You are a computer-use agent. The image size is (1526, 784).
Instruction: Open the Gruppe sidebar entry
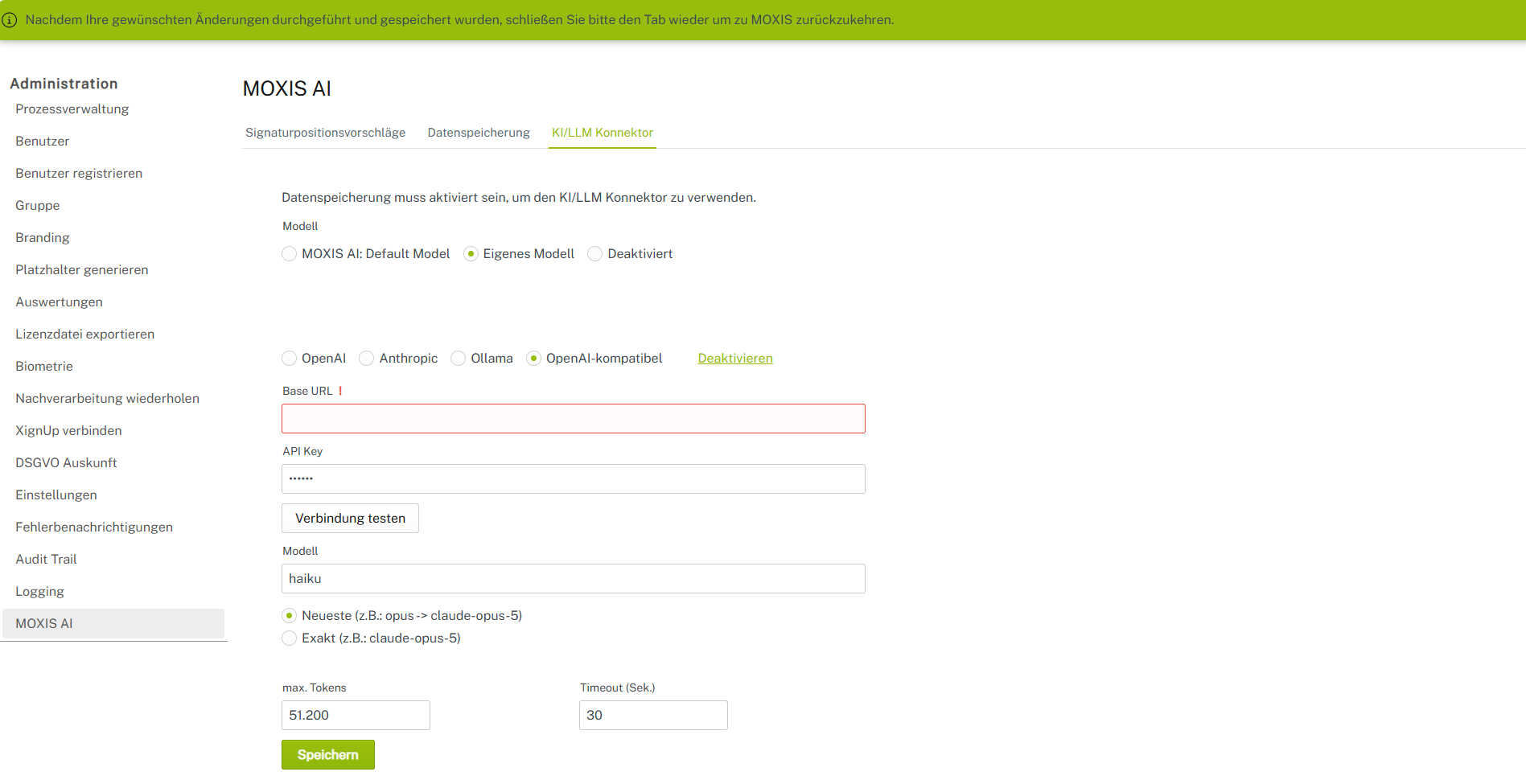pos(38,206)
